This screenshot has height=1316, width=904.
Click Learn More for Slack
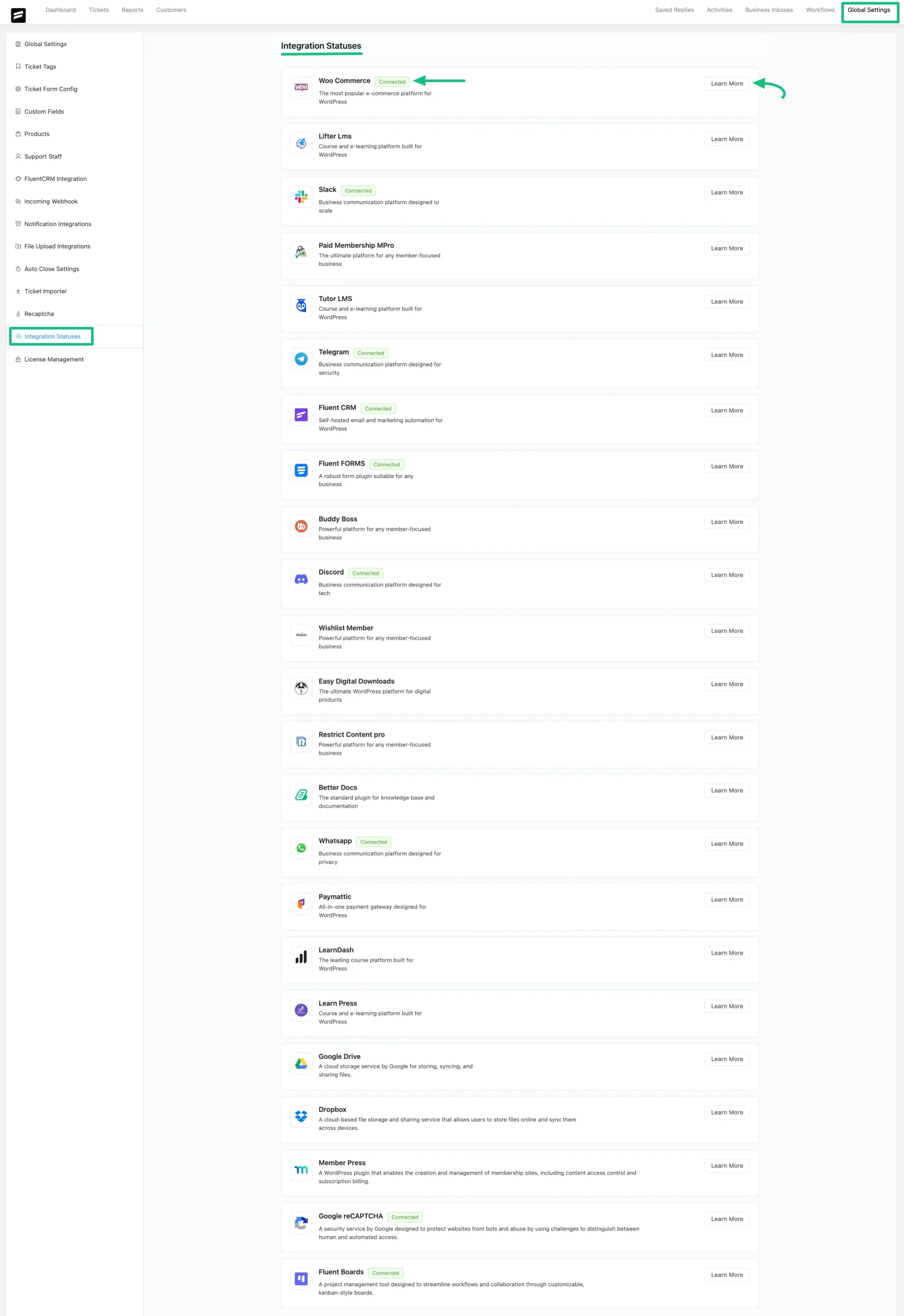point(727,193)
